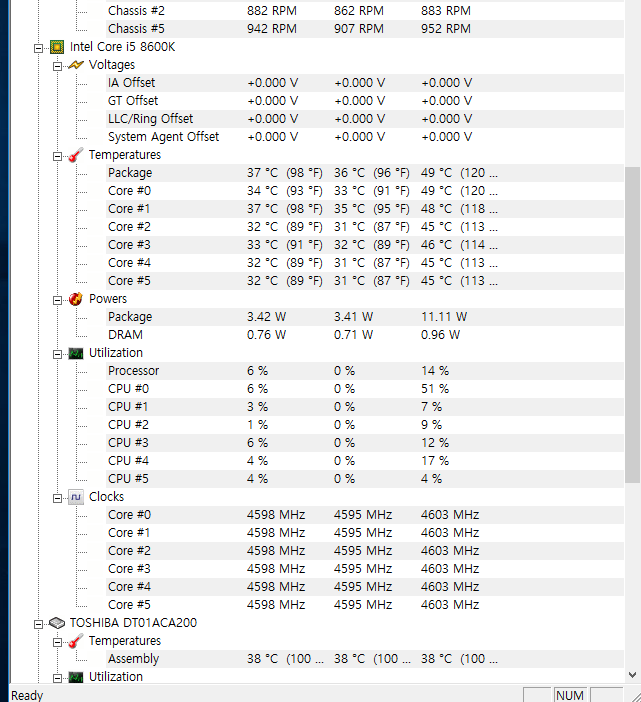Click the CPU Temperatures thermometer icon
Screen dimensions: 641x702
[x=76, y=155]
